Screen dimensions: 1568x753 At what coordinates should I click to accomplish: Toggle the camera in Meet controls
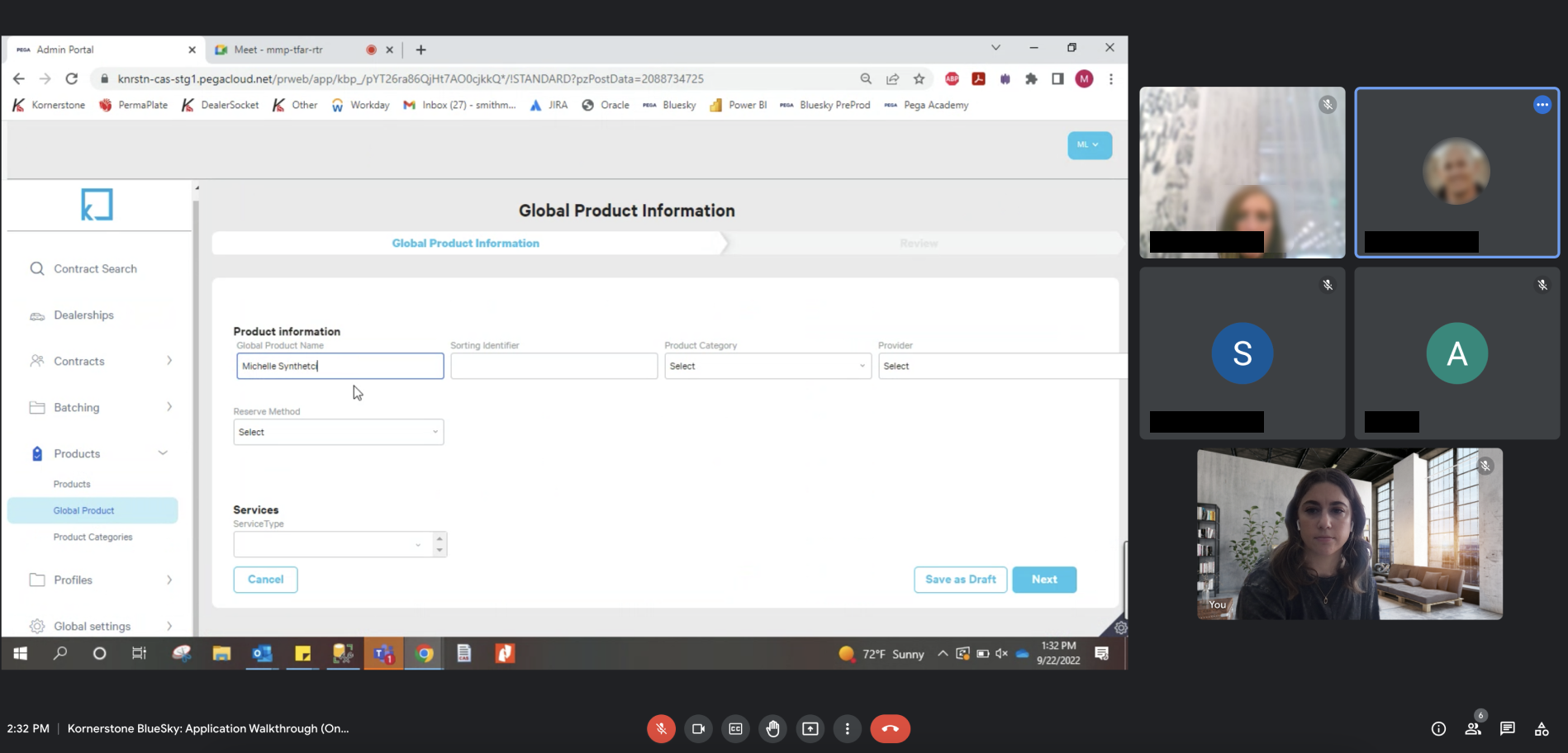point(698,728)
